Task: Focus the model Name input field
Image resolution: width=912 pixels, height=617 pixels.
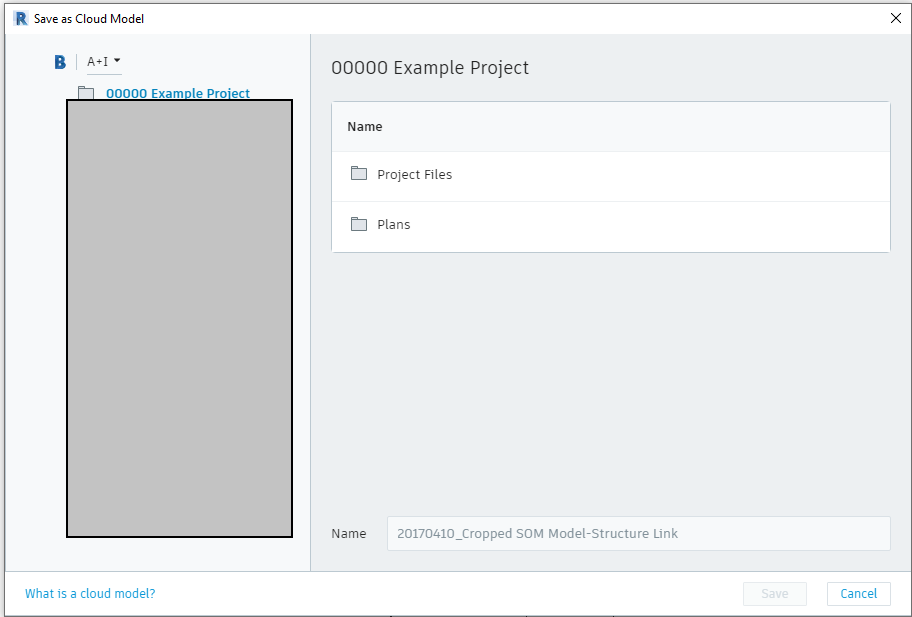Action: click(x=639, y=533)
